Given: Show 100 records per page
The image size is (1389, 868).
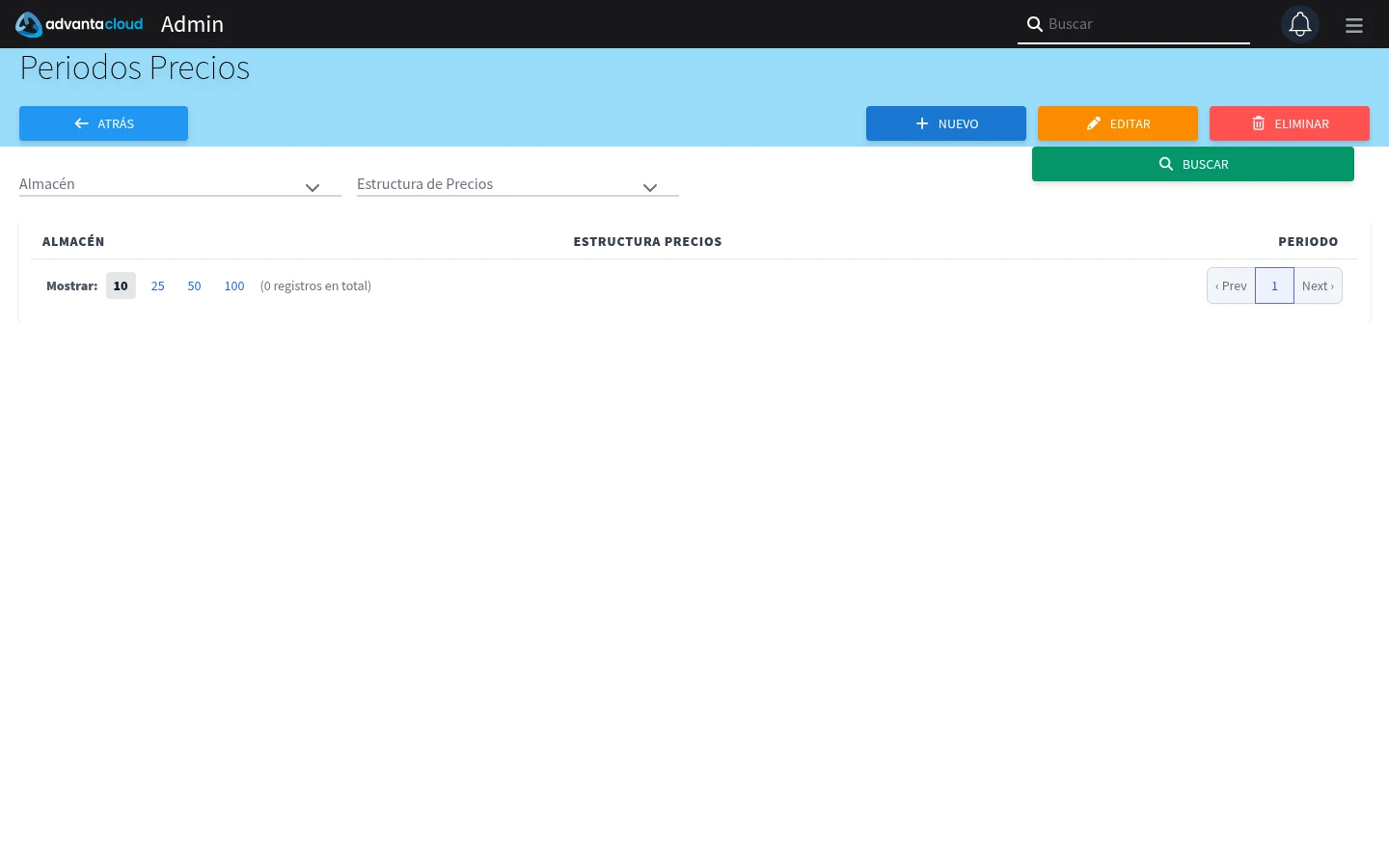Looking at the screenshot, I should tap(234, 285).
